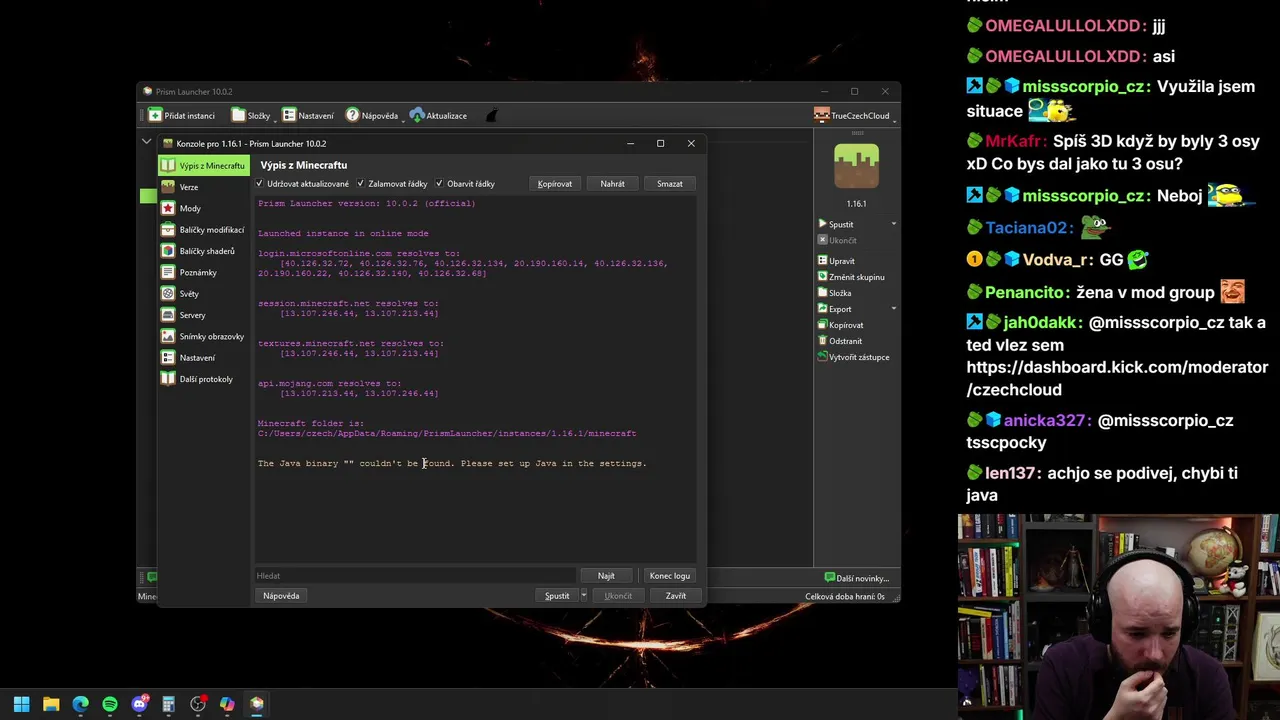The image size is (1280, 720).
Task: Select Výpis z Minecraftu page
Action: pos(203,166)
